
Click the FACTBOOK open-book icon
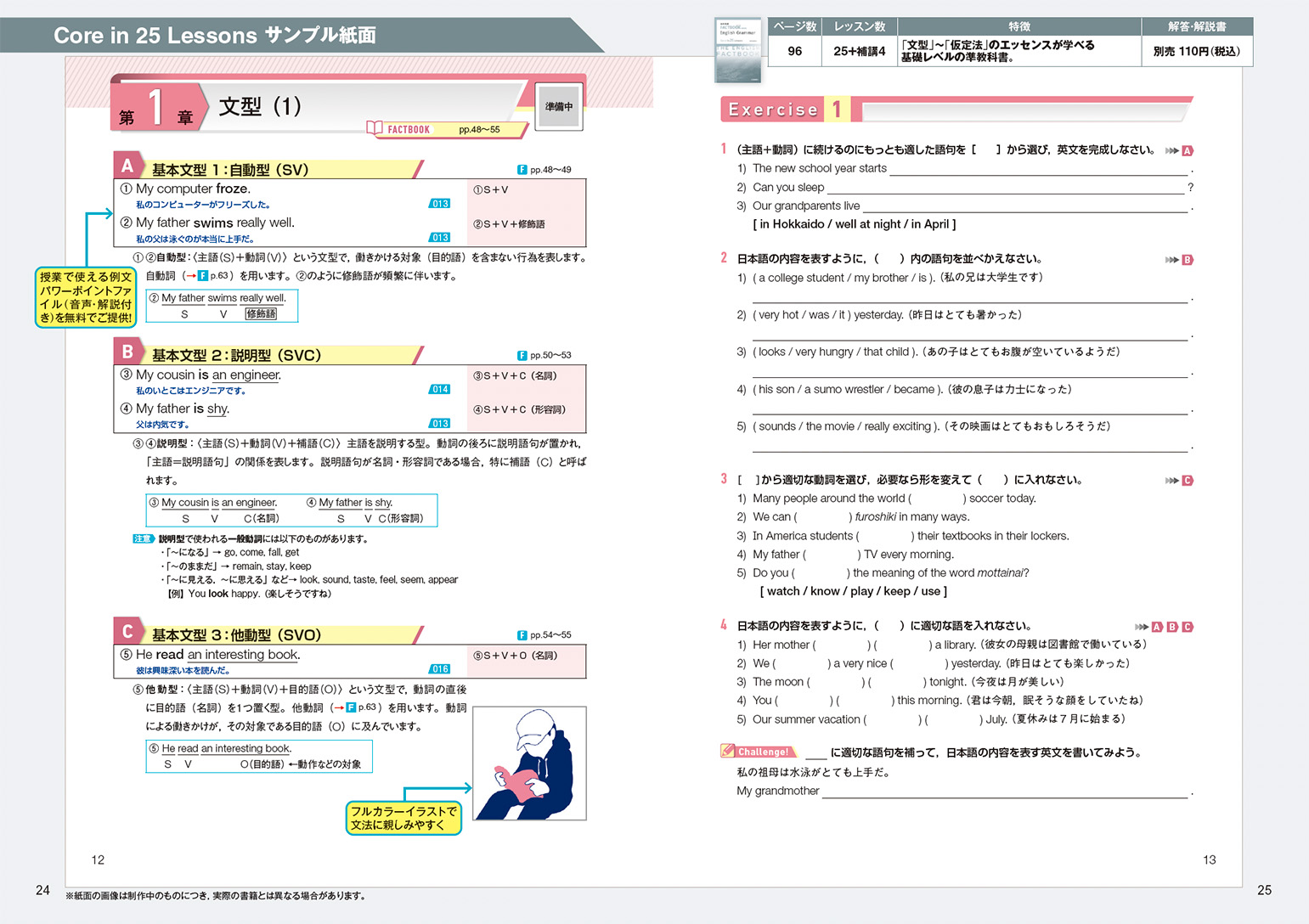[x=375, y=128]
